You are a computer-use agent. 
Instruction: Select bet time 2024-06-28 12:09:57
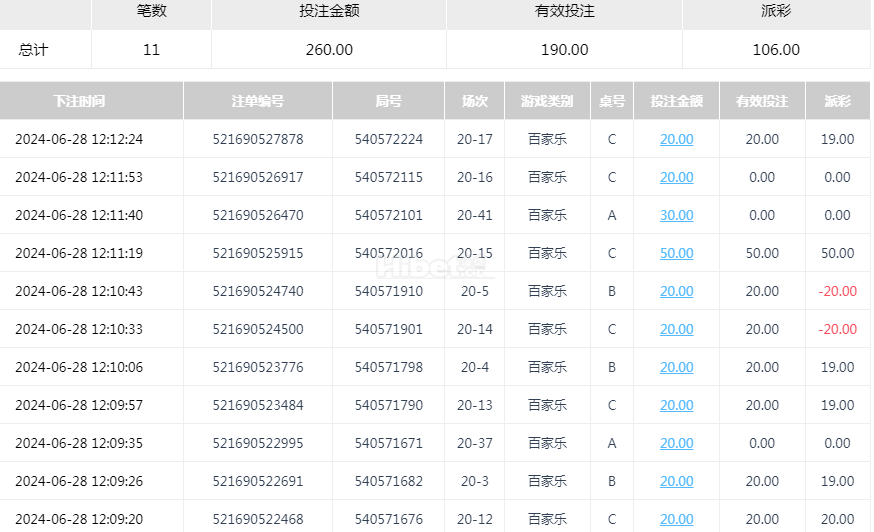[79, 405]
